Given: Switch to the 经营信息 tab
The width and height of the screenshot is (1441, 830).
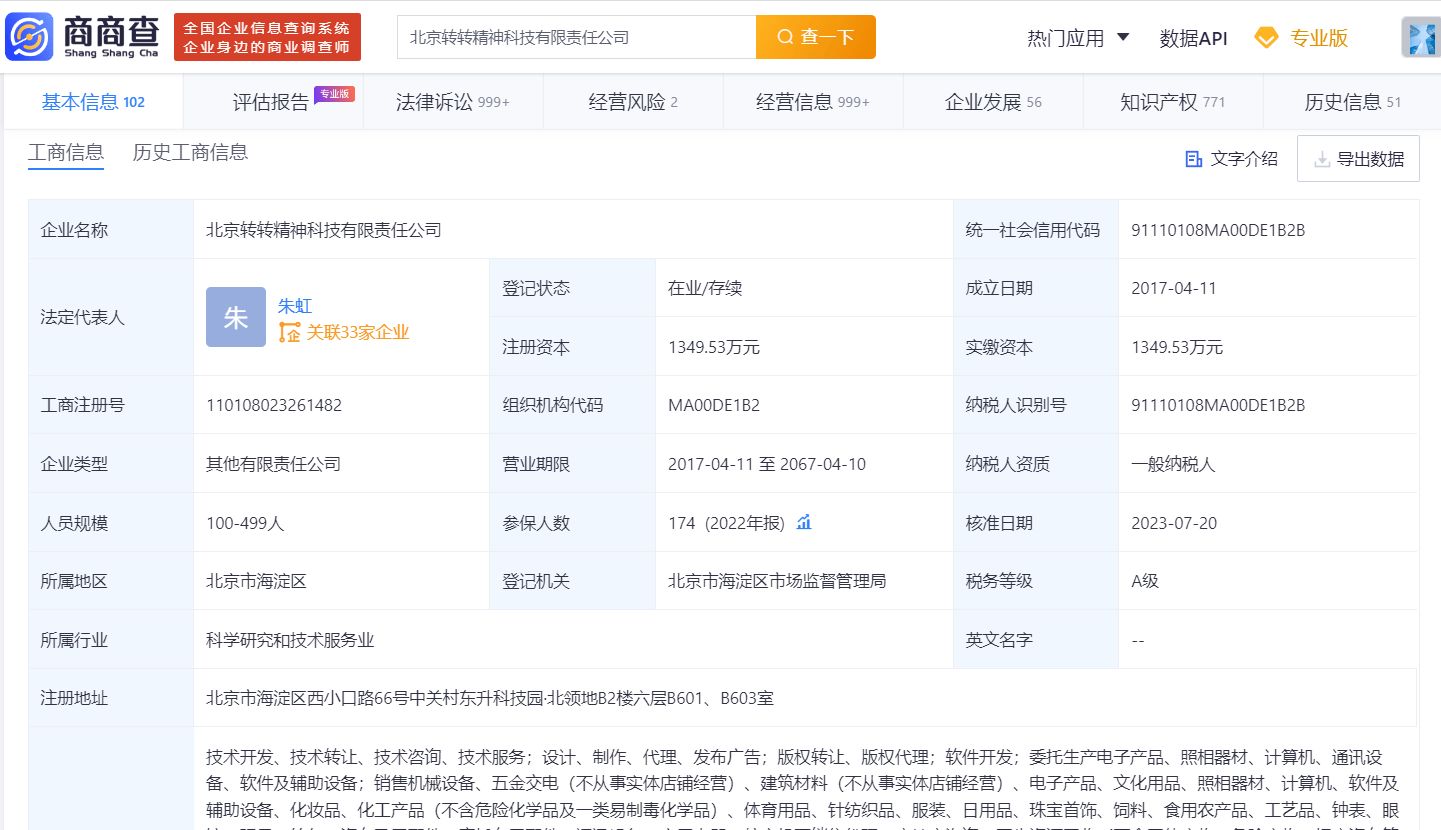Looking at the screenshot, I should coord(813,102).
